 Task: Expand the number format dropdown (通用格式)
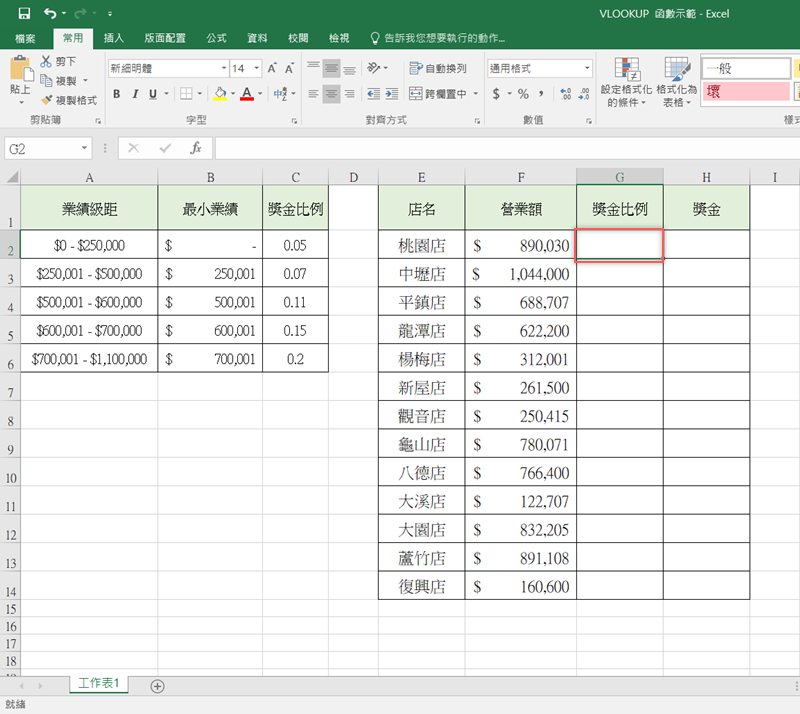585,69
